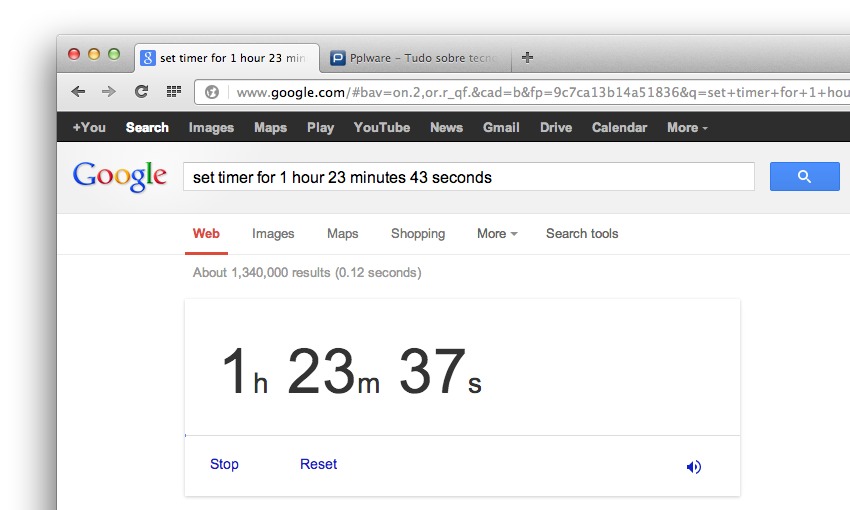The height and width of the screenshot is (510, 850).
Task: Click the Pplware tab favicon
Action: 337,57
